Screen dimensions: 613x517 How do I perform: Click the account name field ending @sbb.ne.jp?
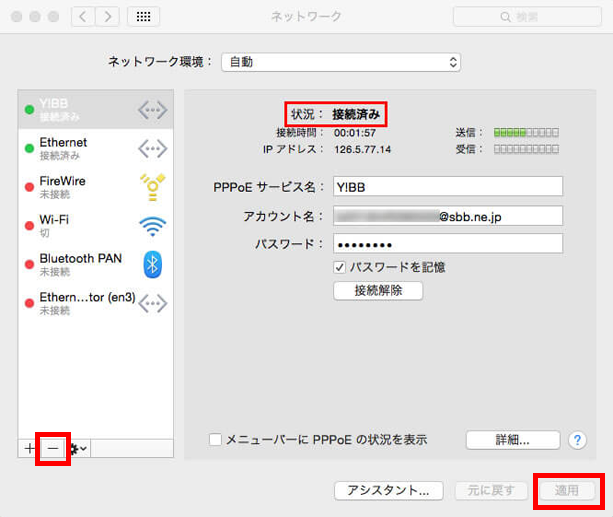click(x=448, y=216)
